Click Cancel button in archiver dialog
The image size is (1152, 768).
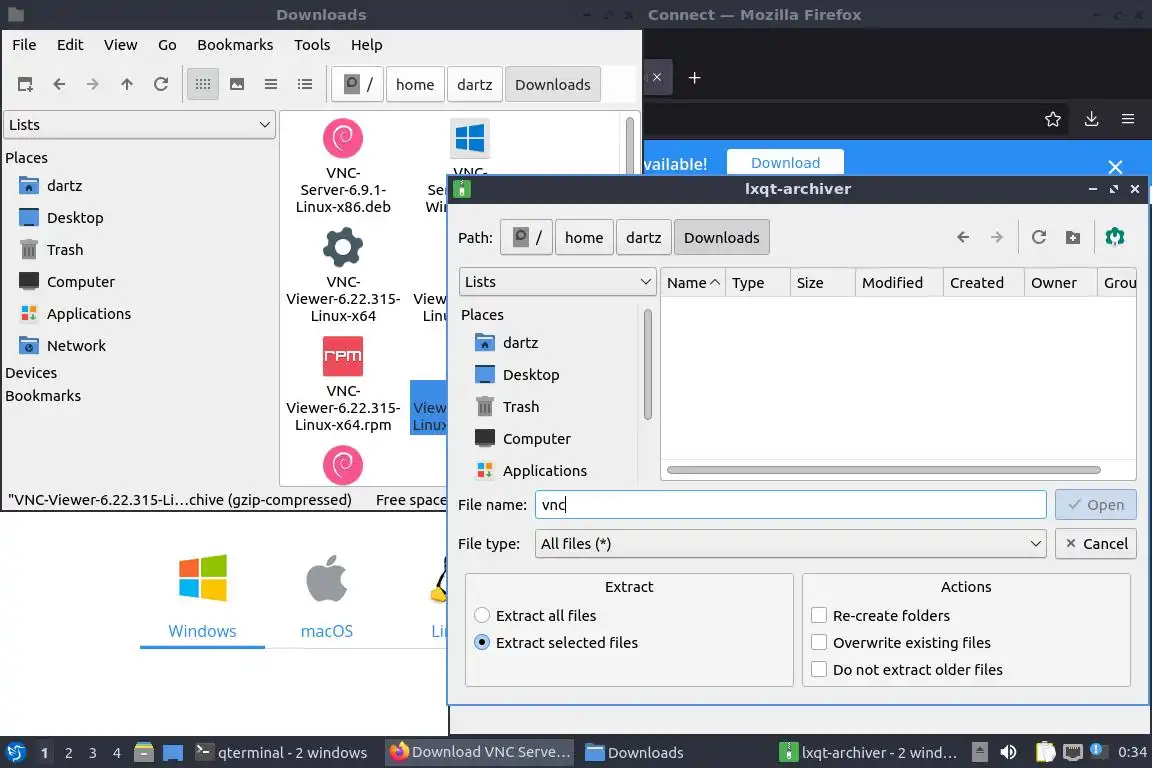pyautogui.click(x=1095, y=543)
